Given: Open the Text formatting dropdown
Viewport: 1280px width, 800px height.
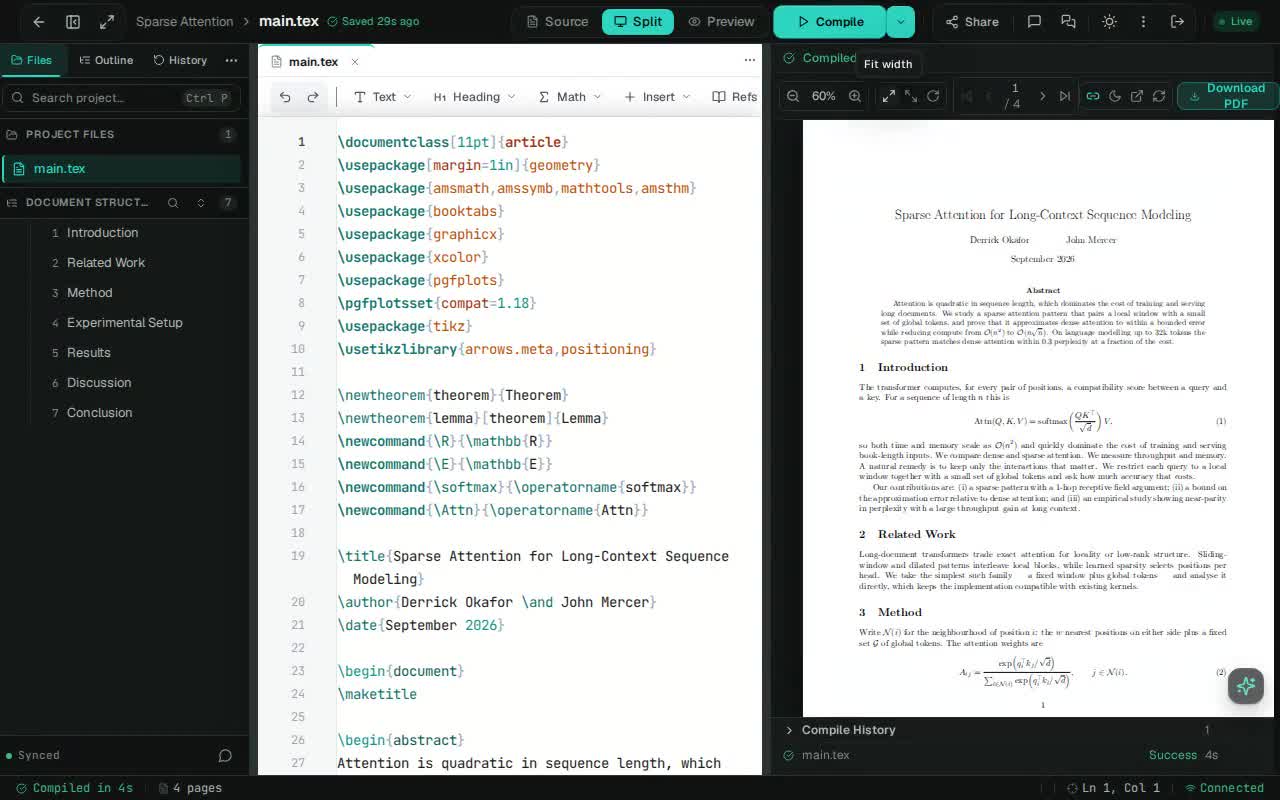Looking at the screenshot, I should (x=383, y=97).
